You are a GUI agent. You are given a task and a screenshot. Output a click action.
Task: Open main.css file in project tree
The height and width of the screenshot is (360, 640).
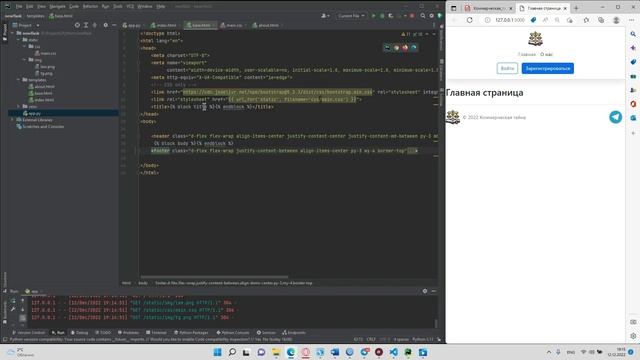(45, 53)
